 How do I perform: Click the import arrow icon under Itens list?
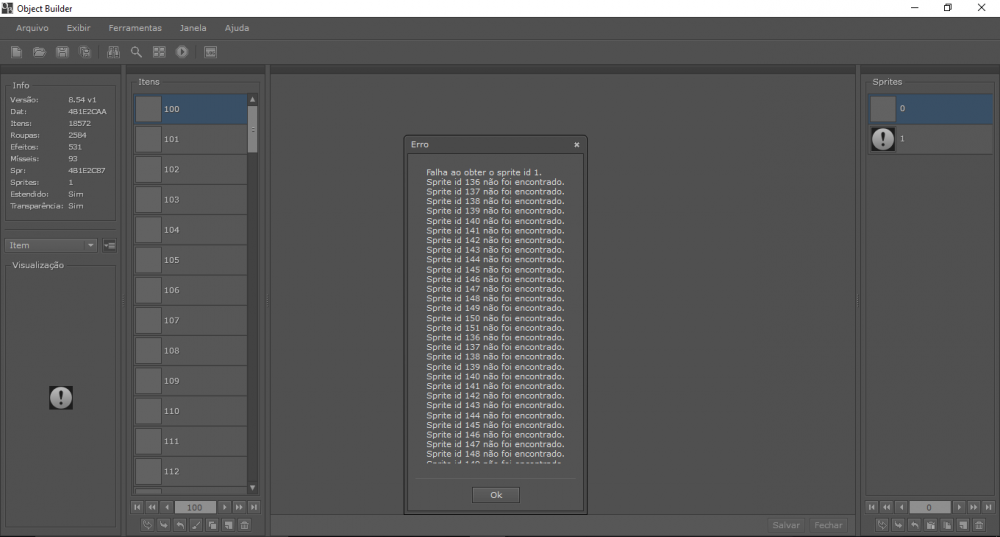164,525
